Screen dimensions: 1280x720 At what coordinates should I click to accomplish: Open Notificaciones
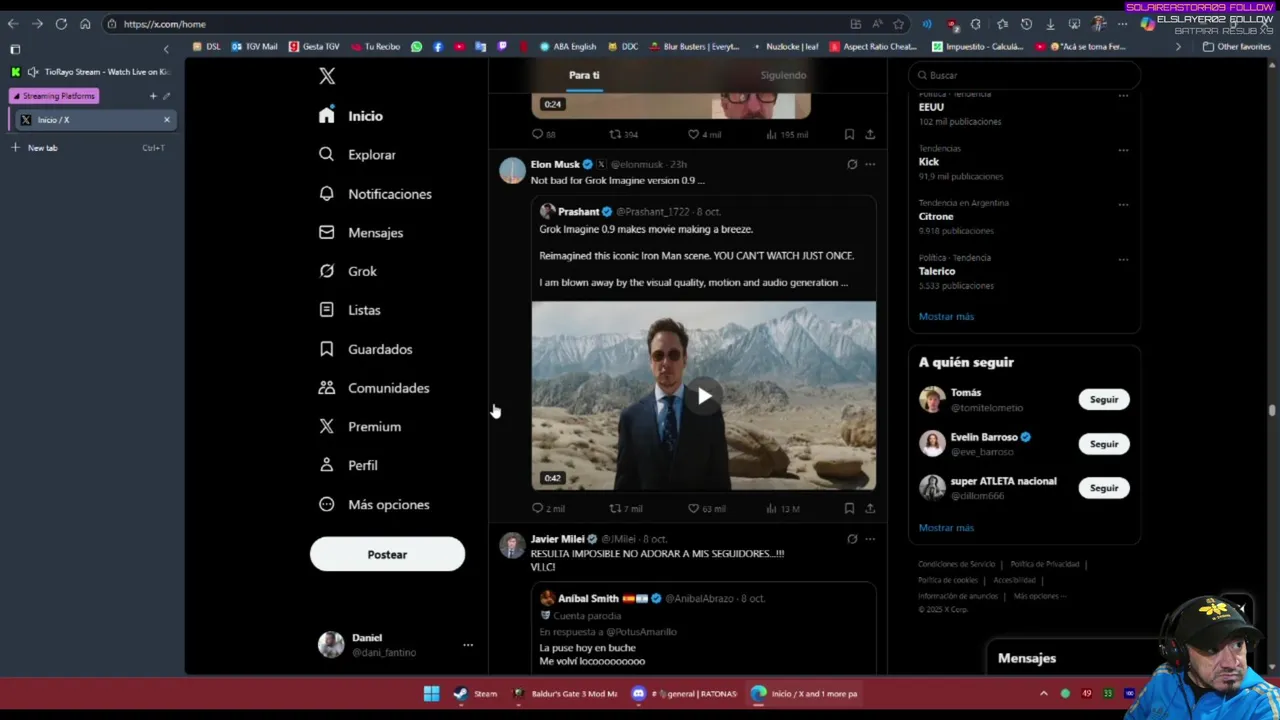[x=375, y=194]
